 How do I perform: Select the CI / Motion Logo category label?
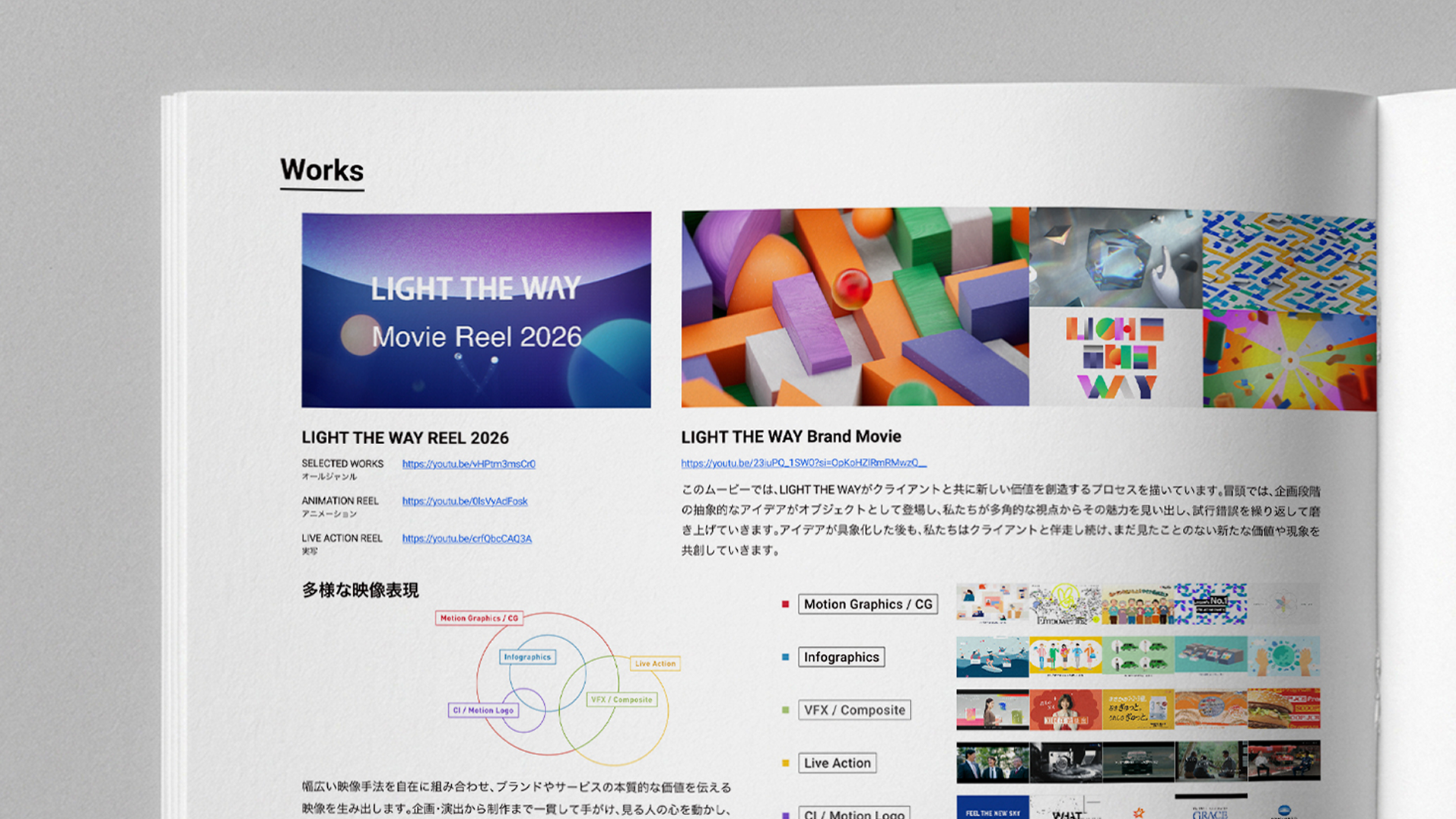(x=854, y=813)
